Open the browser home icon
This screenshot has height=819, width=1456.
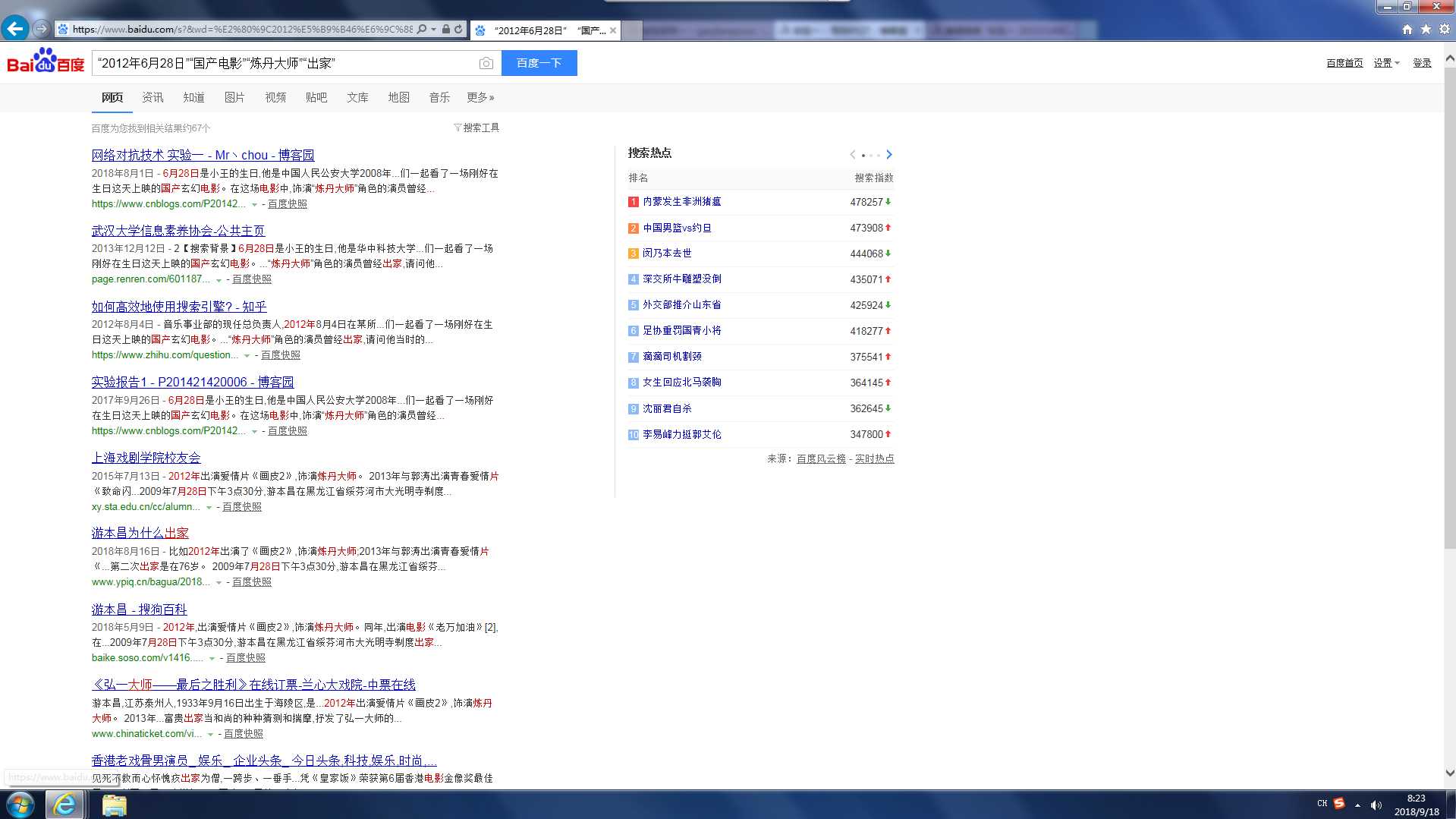click(1407, 29)
